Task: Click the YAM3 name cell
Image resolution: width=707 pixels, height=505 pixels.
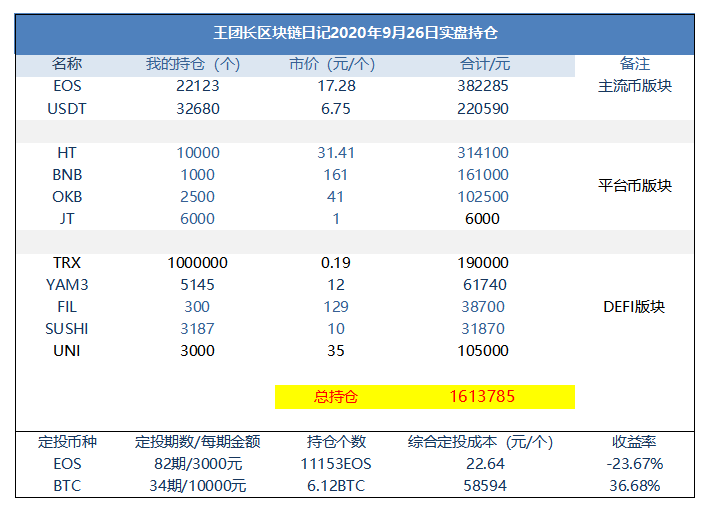Action: click(x=67, y=285)
